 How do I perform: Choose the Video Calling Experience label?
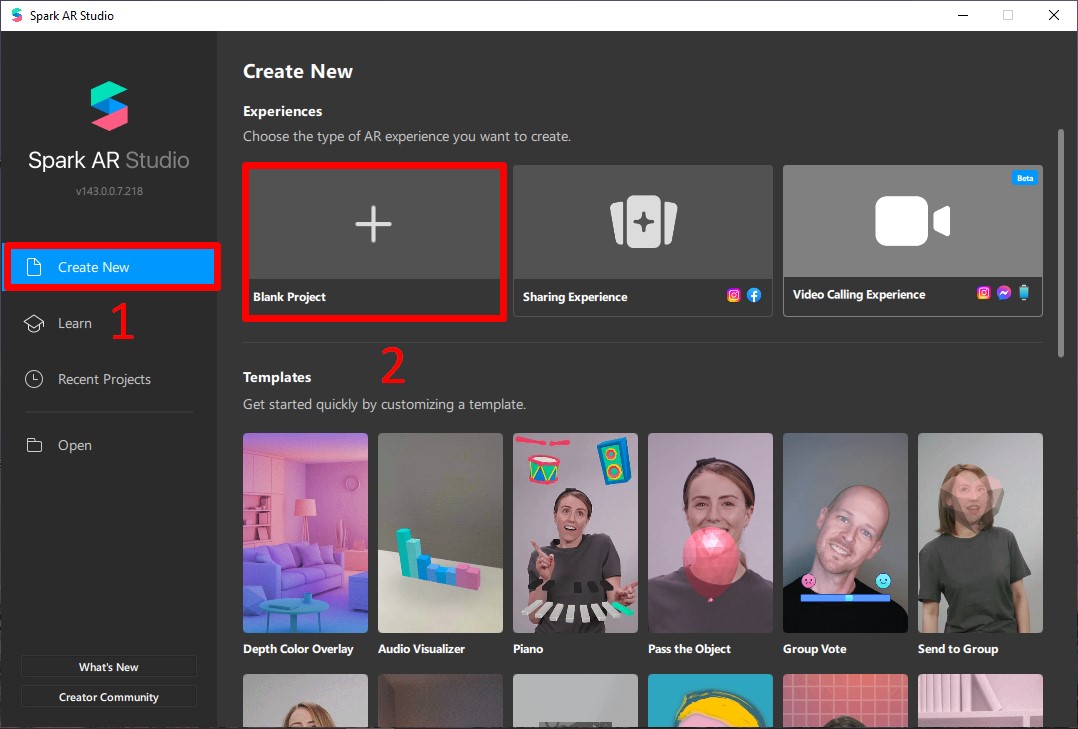[859, 294]
